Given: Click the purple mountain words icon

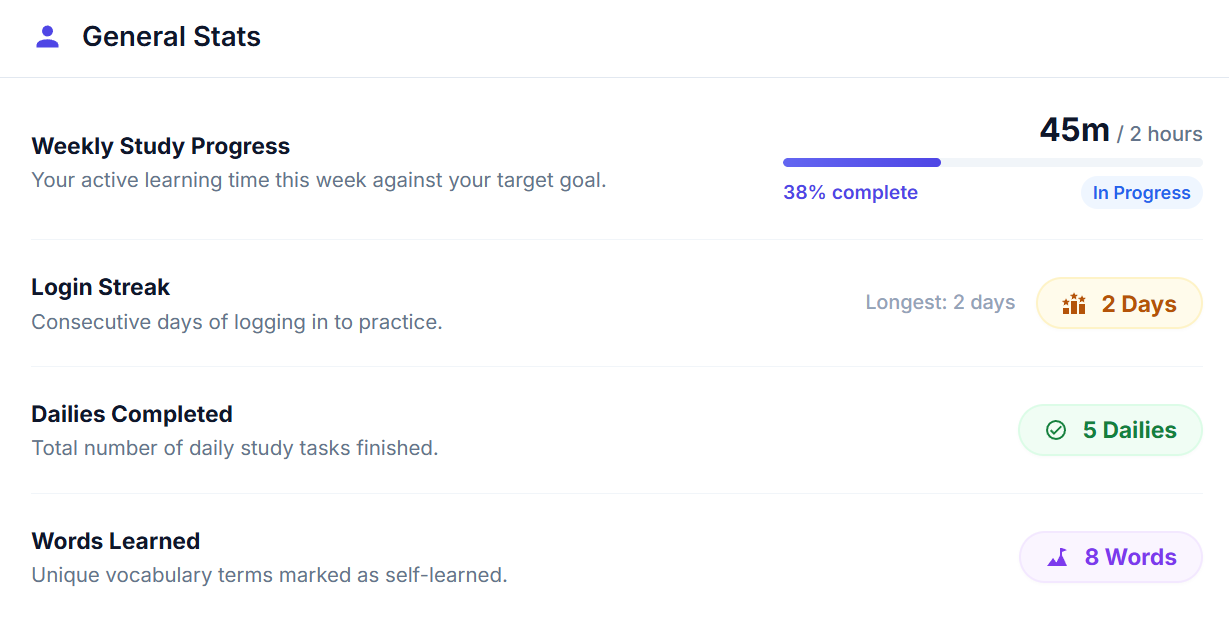Looking at the screenshot, I should (x=1058, y=557).
